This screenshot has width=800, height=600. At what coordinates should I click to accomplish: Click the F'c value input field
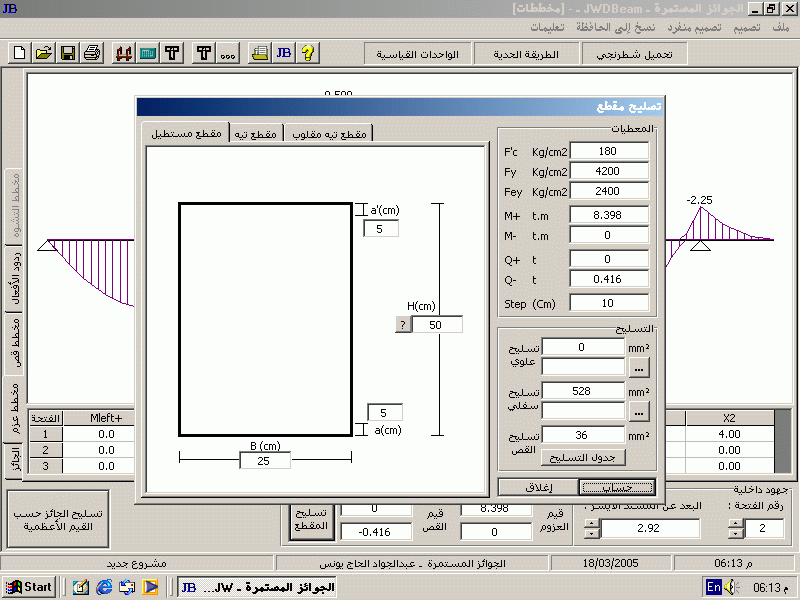point(608,152)
